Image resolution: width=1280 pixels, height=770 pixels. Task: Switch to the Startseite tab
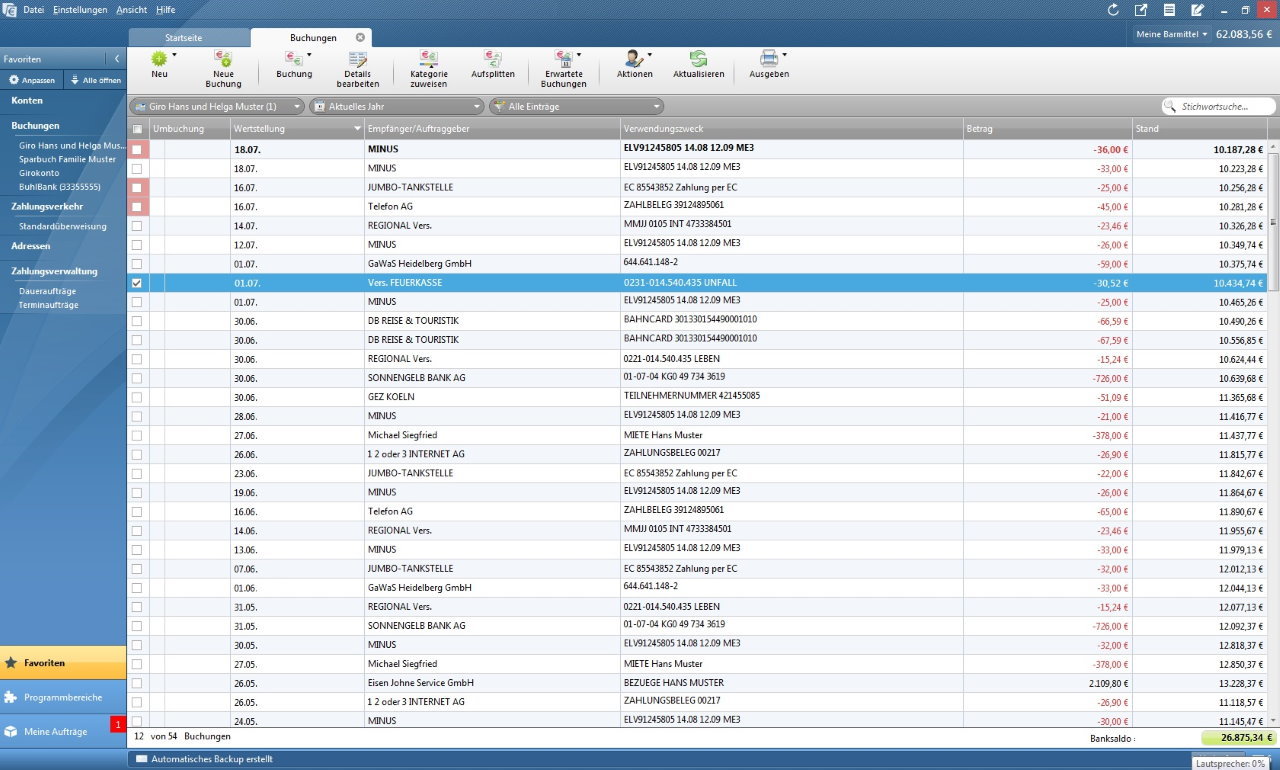(184, 37)
